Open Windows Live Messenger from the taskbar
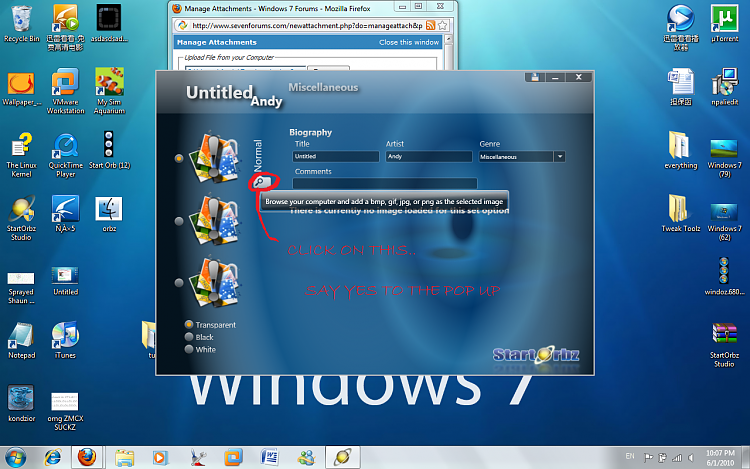Viewport: 750px width, 469px height. tap(306, 458)
